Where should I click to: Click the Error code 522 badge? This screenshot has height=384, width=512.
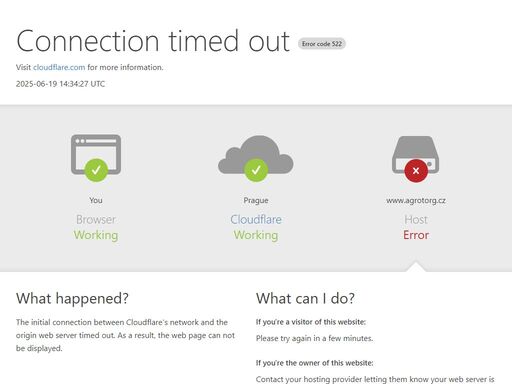click(322, 44)
